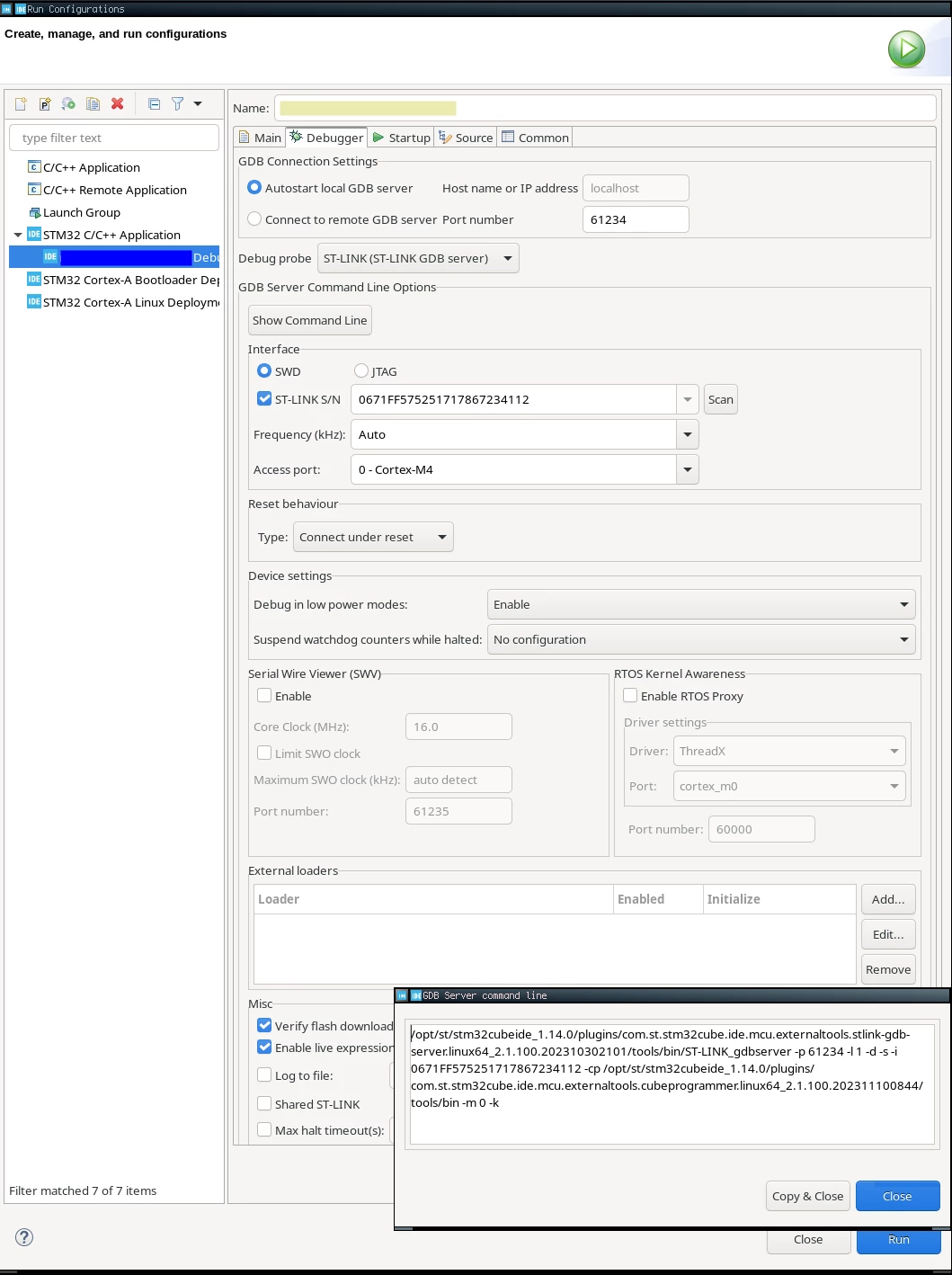Switch to the Startup tab
The image size is (952, 1275).
[402, 138]
